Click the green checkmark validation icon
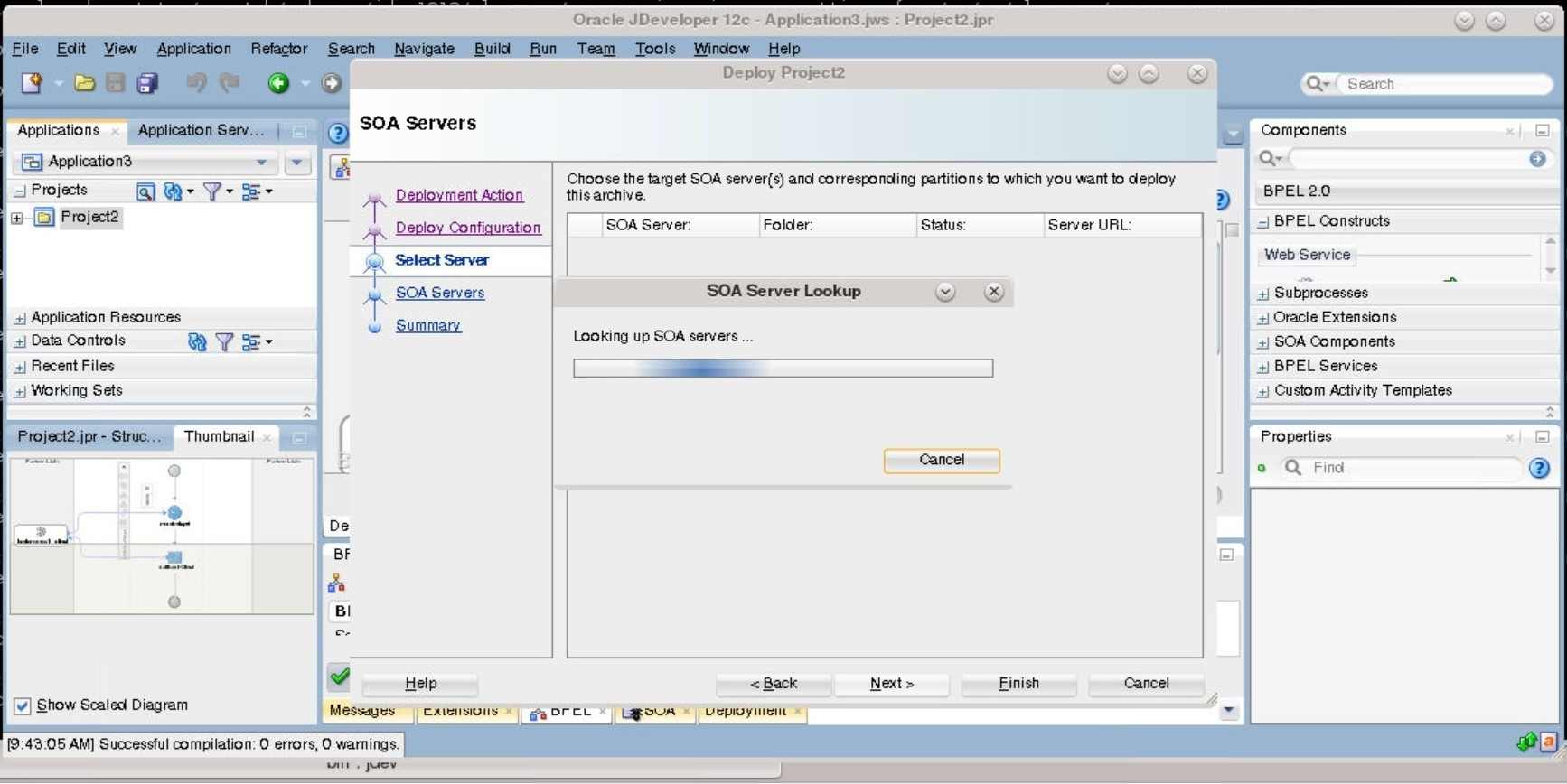Screen dimensions: 1567x784 339,676
